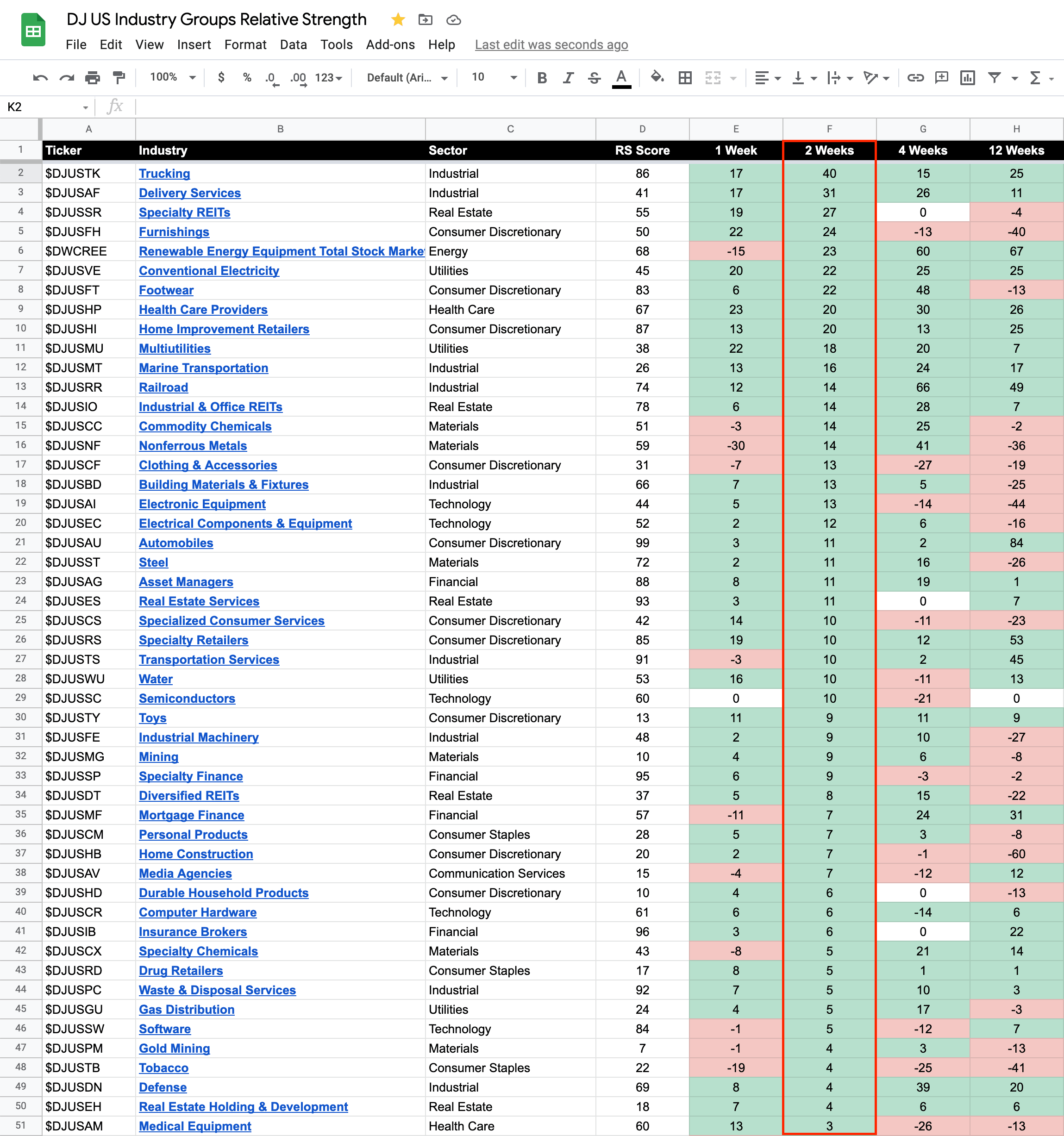Open the Fill color bucket
The image size is (1064, 1136).
tap(657, 77)
